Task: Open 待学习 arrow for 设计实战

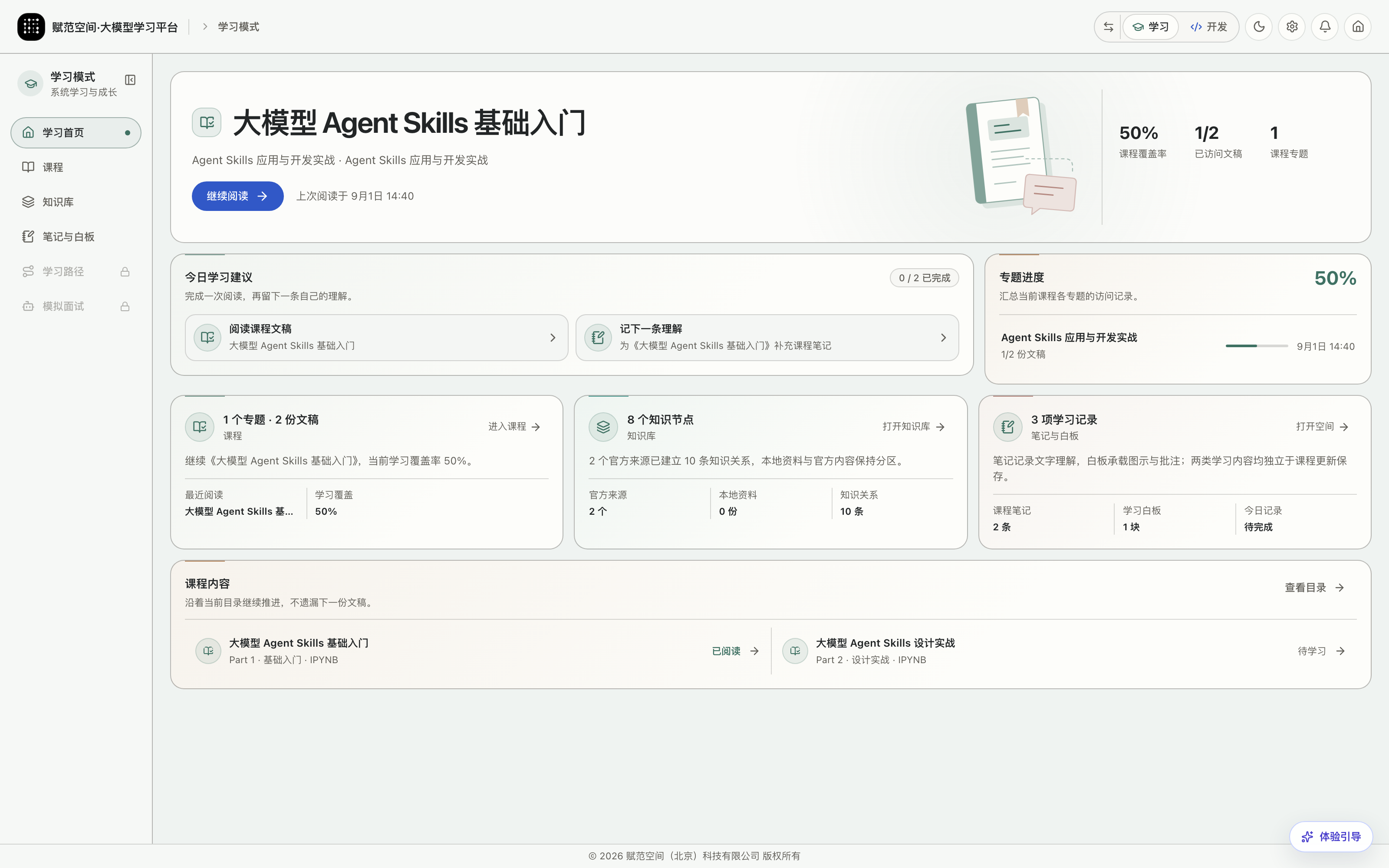Action: tap(1340, 651)
